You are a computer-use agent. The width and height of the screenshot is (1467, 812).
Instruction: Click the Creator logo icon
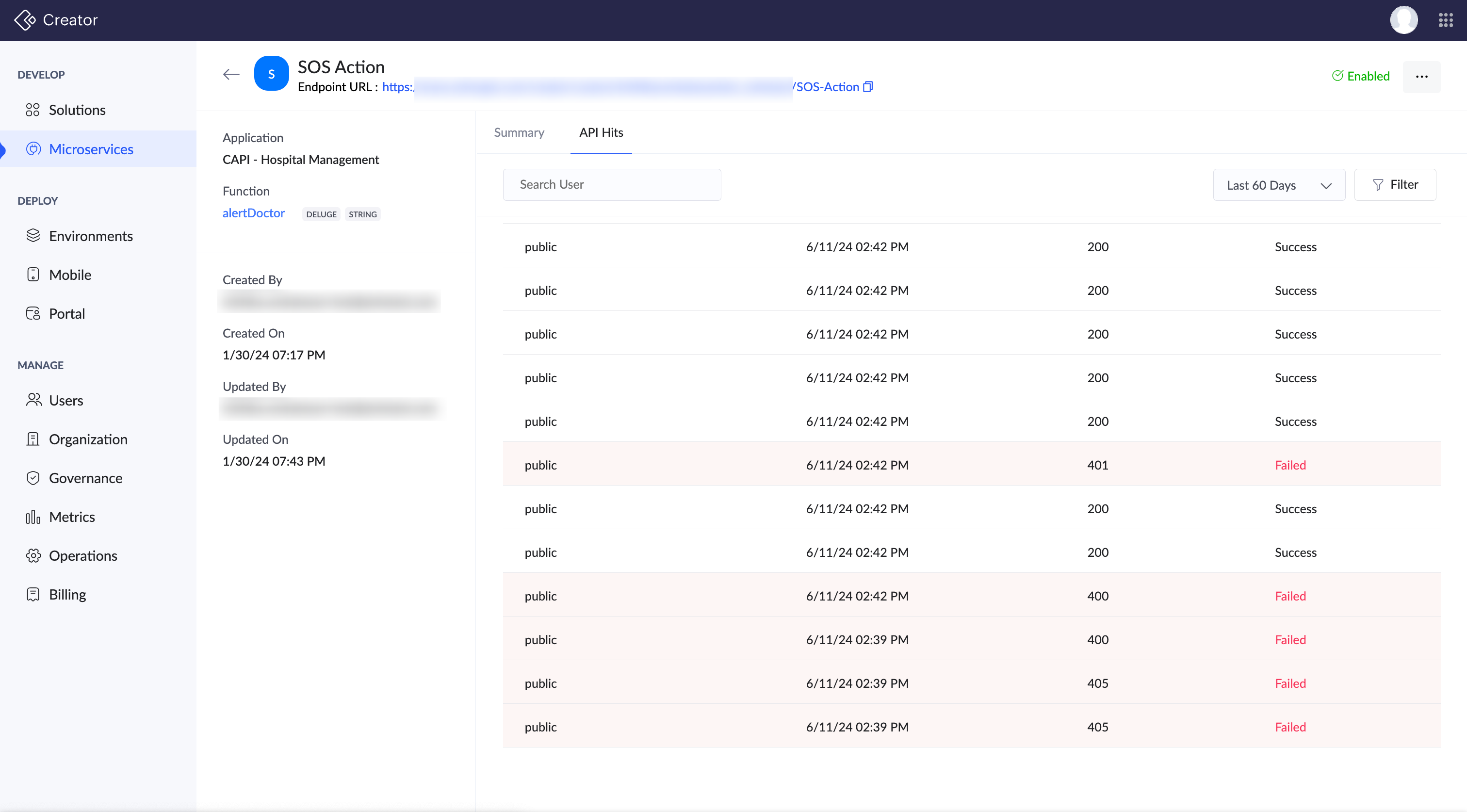(x=24, y=20)
